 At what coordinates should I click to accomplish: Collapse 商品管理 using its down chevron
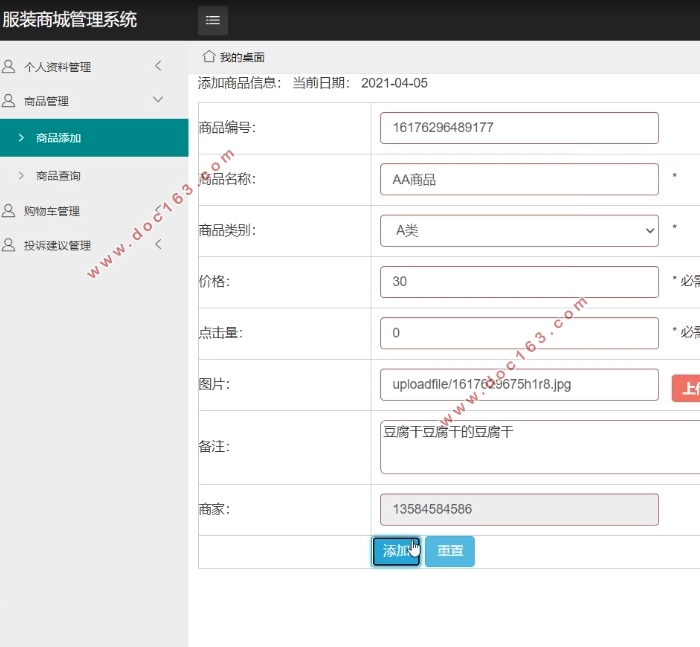click(158, 100)
